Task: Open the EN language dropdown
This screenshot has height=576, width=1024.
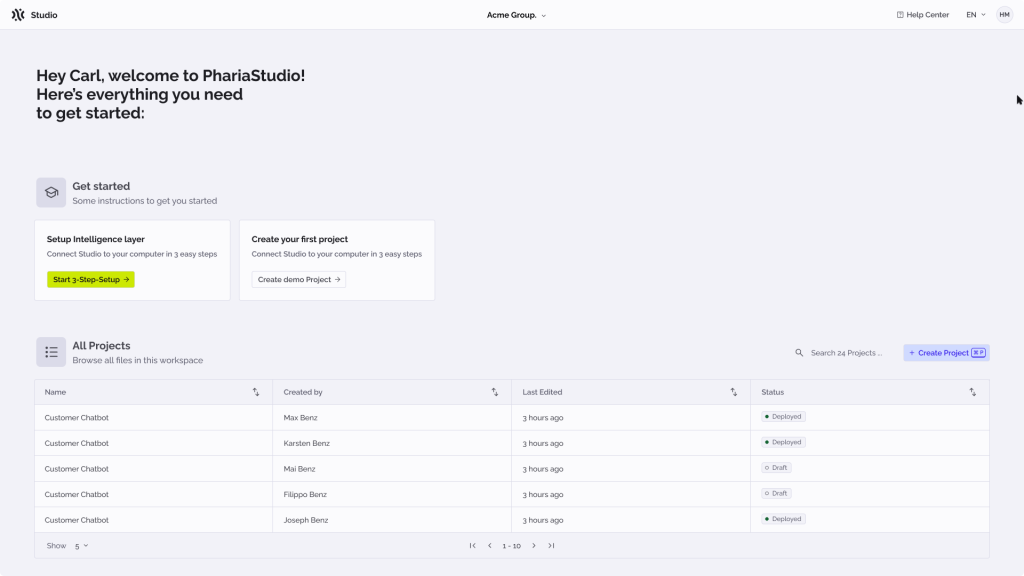Action: point(976,14)
